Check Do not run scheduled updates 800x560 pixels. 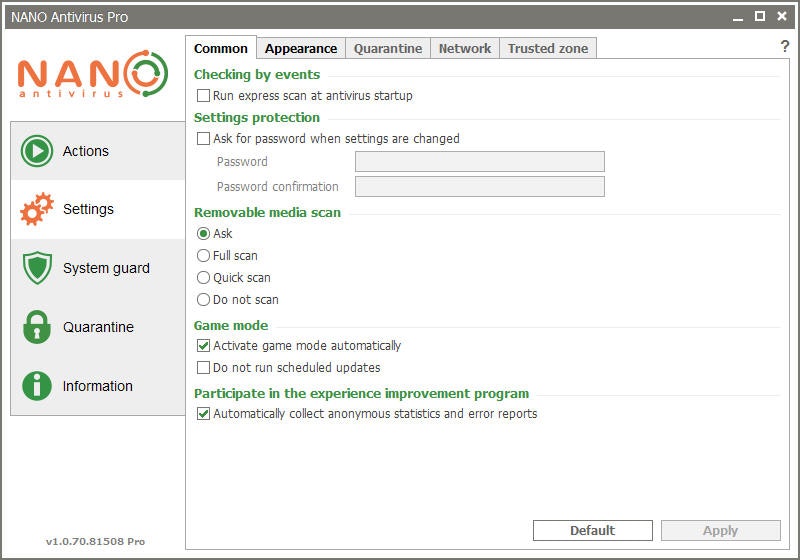click(x=203, y=367)
